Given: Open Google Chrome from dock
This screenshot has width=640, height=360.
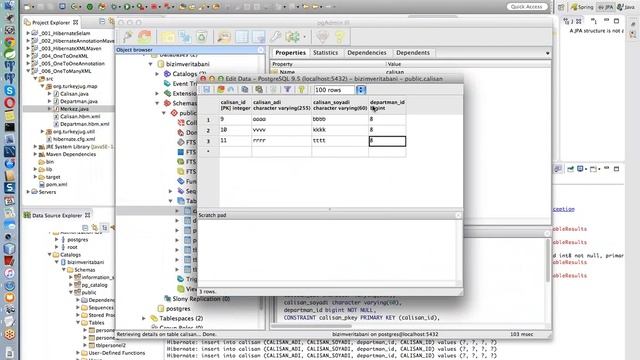Looking at the screenshot, I should click(x=9, y=42).
